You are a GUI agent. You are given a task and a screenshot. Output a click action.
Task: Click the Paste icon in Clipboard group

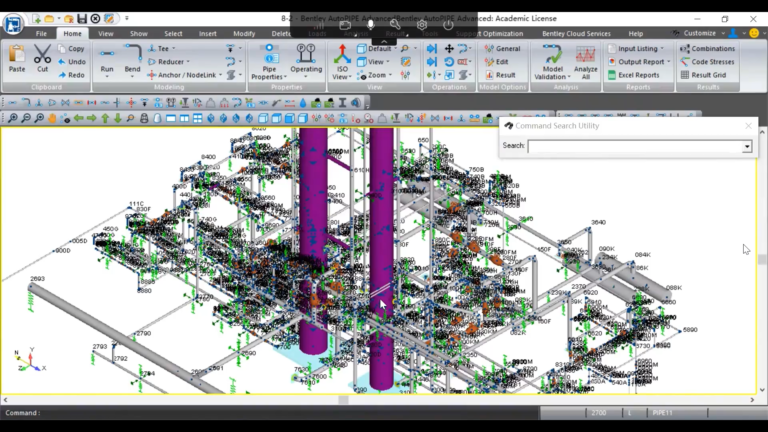click(x=17, y=54)
